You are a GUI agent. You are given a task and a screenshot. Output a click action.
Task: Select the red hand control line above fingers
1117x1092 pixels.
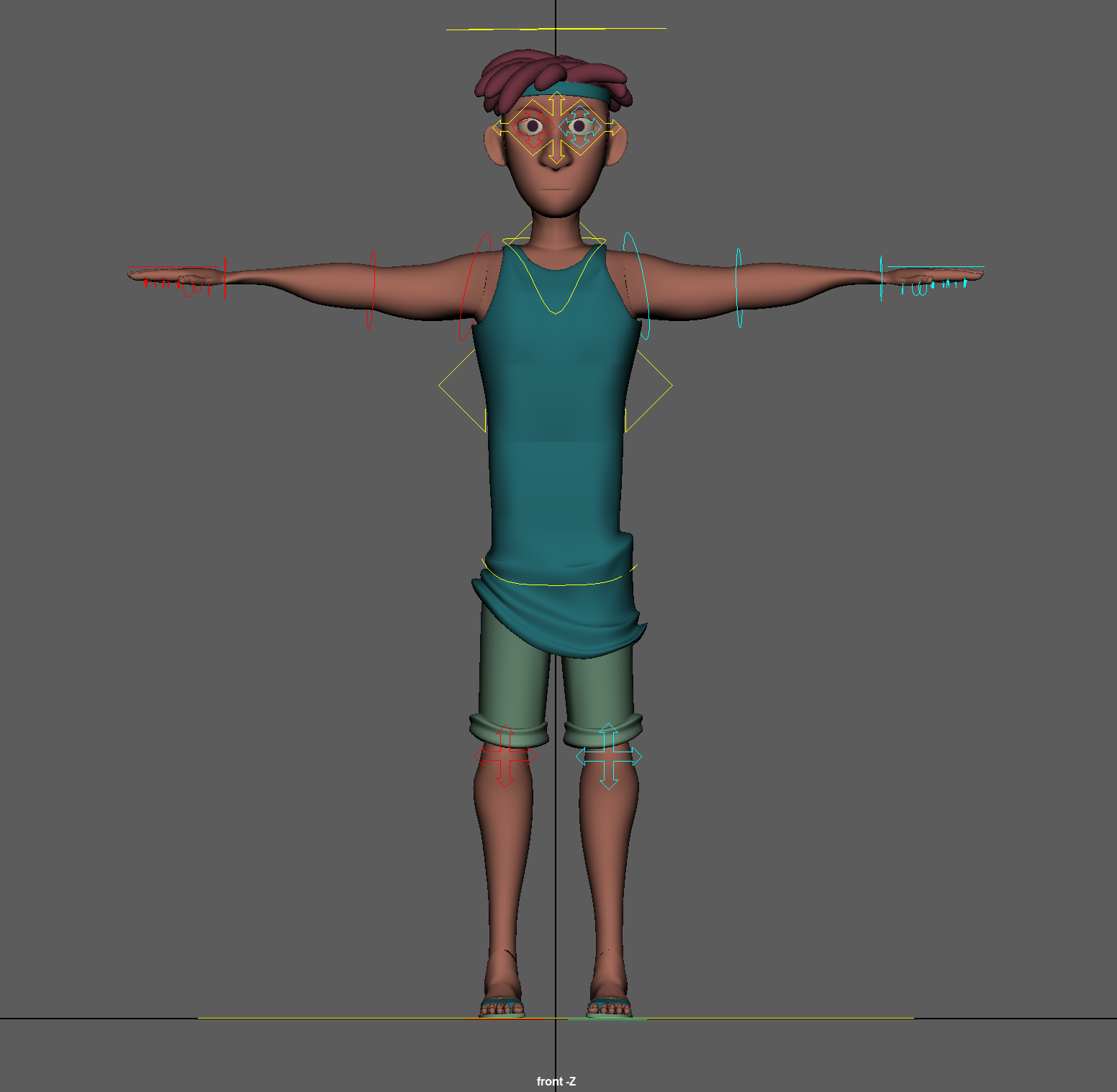click(173, 267)
